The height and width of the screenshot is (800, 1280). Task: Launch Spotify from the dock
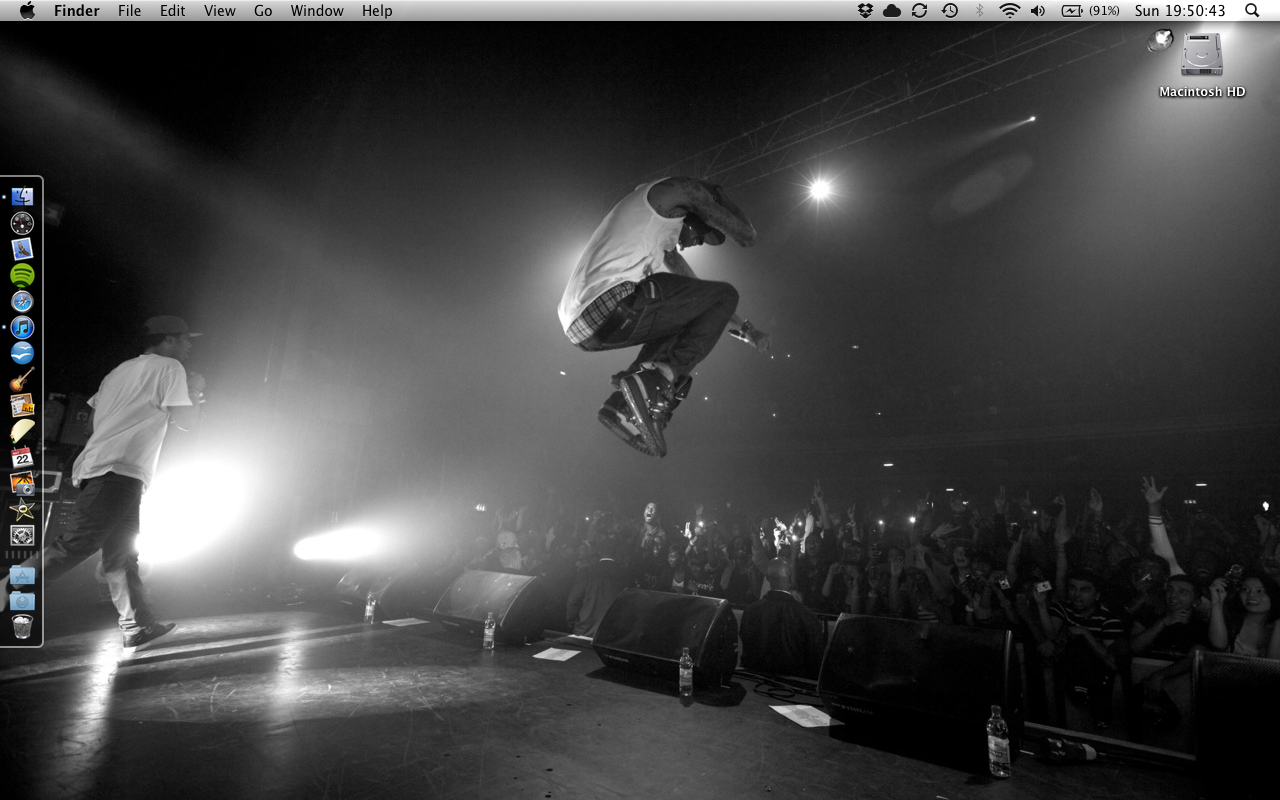pyautogui.click(x=22, y=275)
